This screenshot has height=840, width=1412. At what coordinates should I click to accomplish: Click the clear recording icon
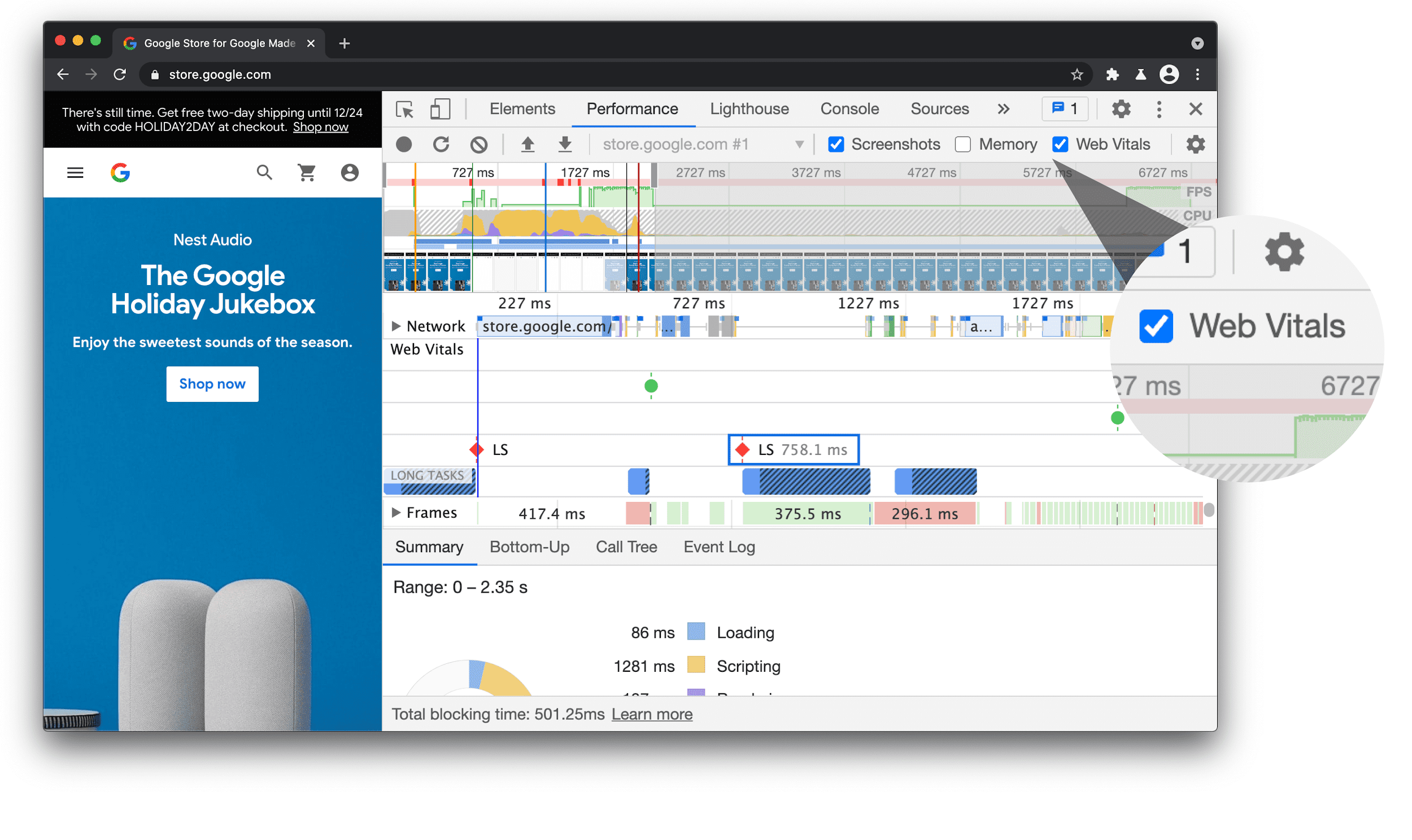[x=480, y=144]
